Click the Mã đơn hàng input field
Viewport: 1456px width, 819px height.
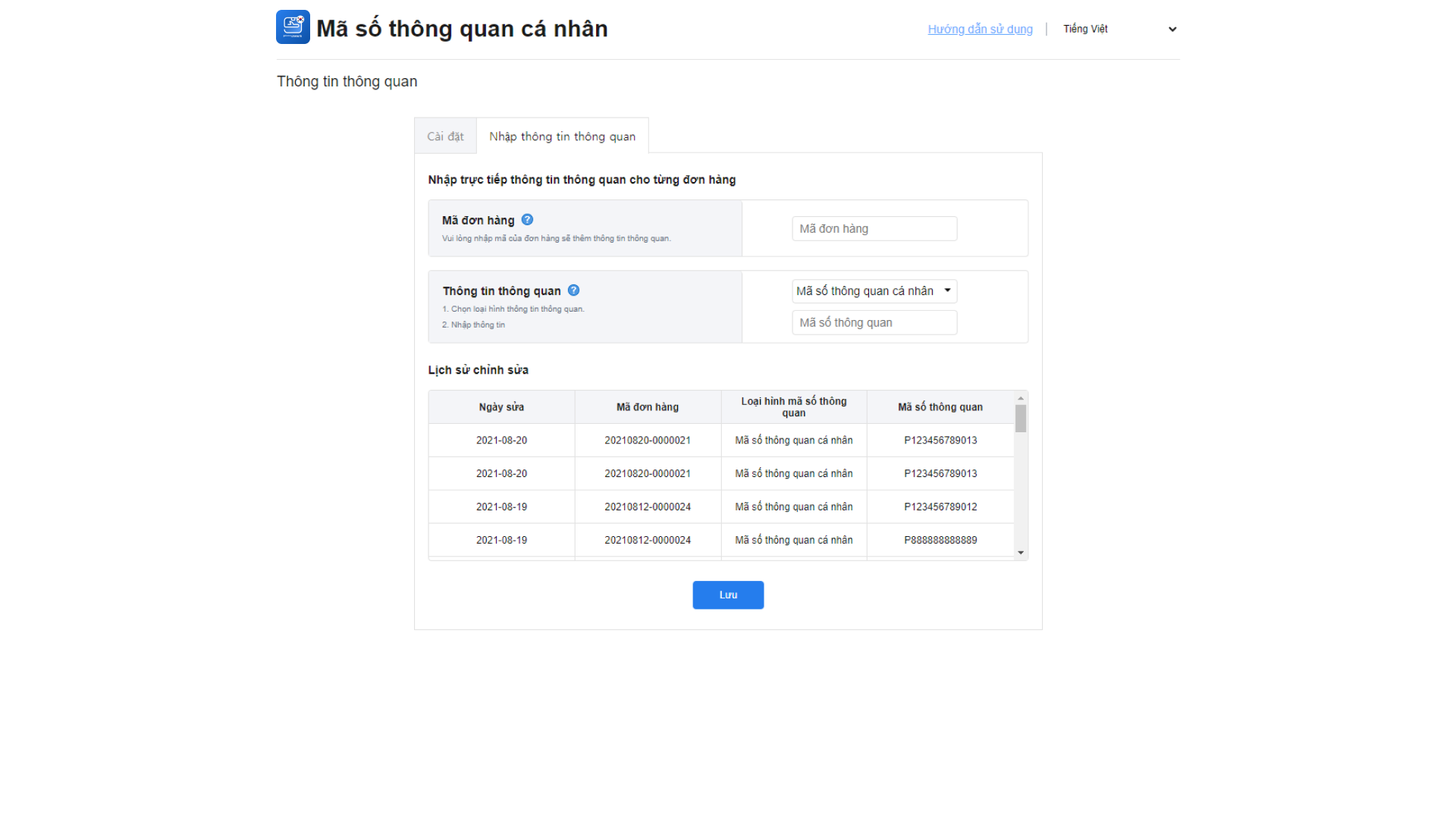click(874, 229)
